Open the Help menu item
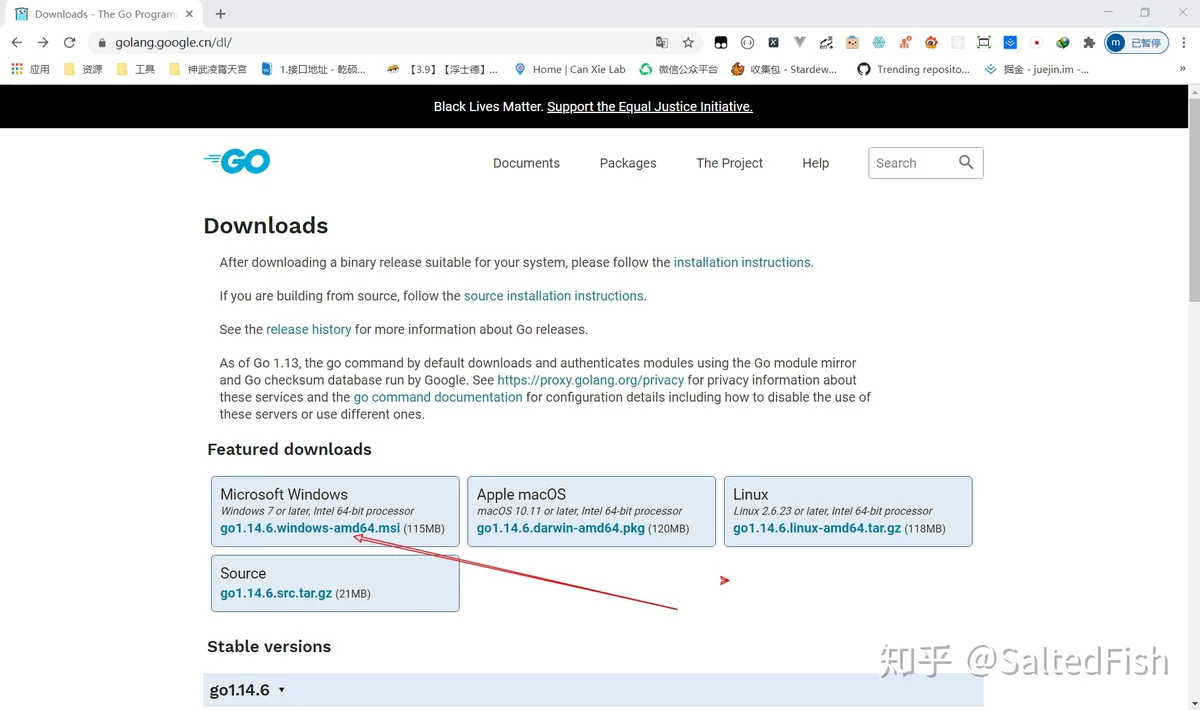The width and height of the screenshot is (1200, 710). 815,163
